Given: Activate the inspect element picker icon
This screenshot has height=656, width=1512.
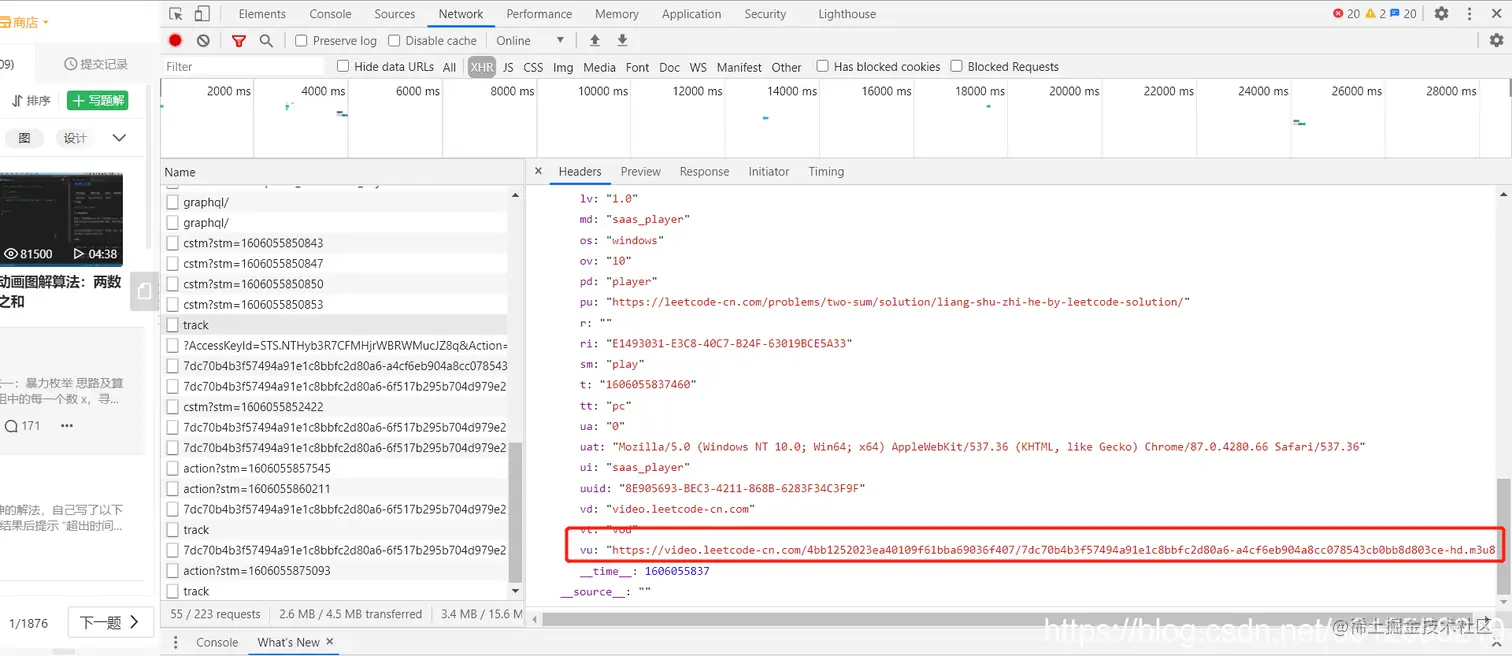Looking at the screenshot, I should tap(176, 14).
